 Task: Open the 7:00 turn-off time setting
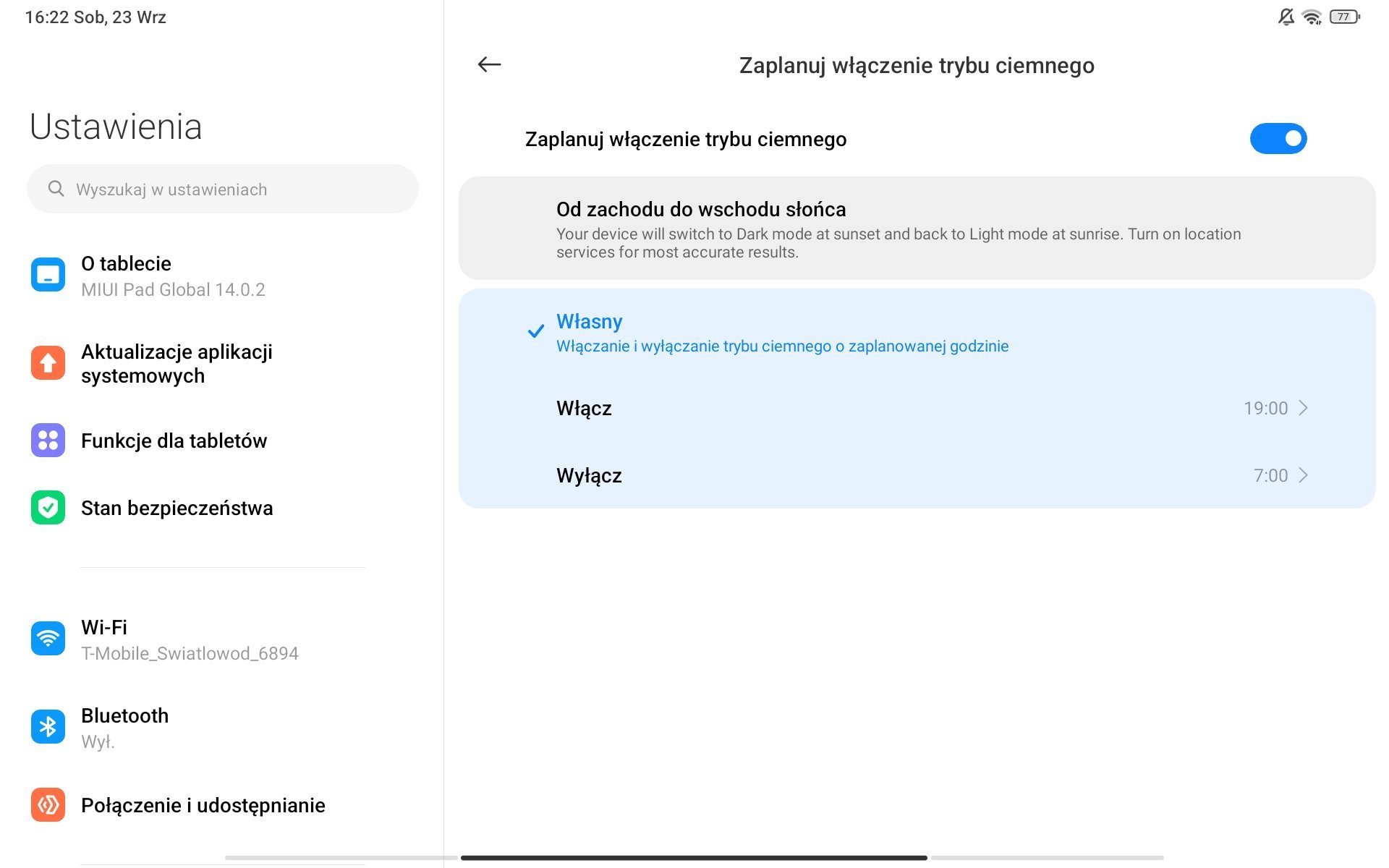[1270, 475]
